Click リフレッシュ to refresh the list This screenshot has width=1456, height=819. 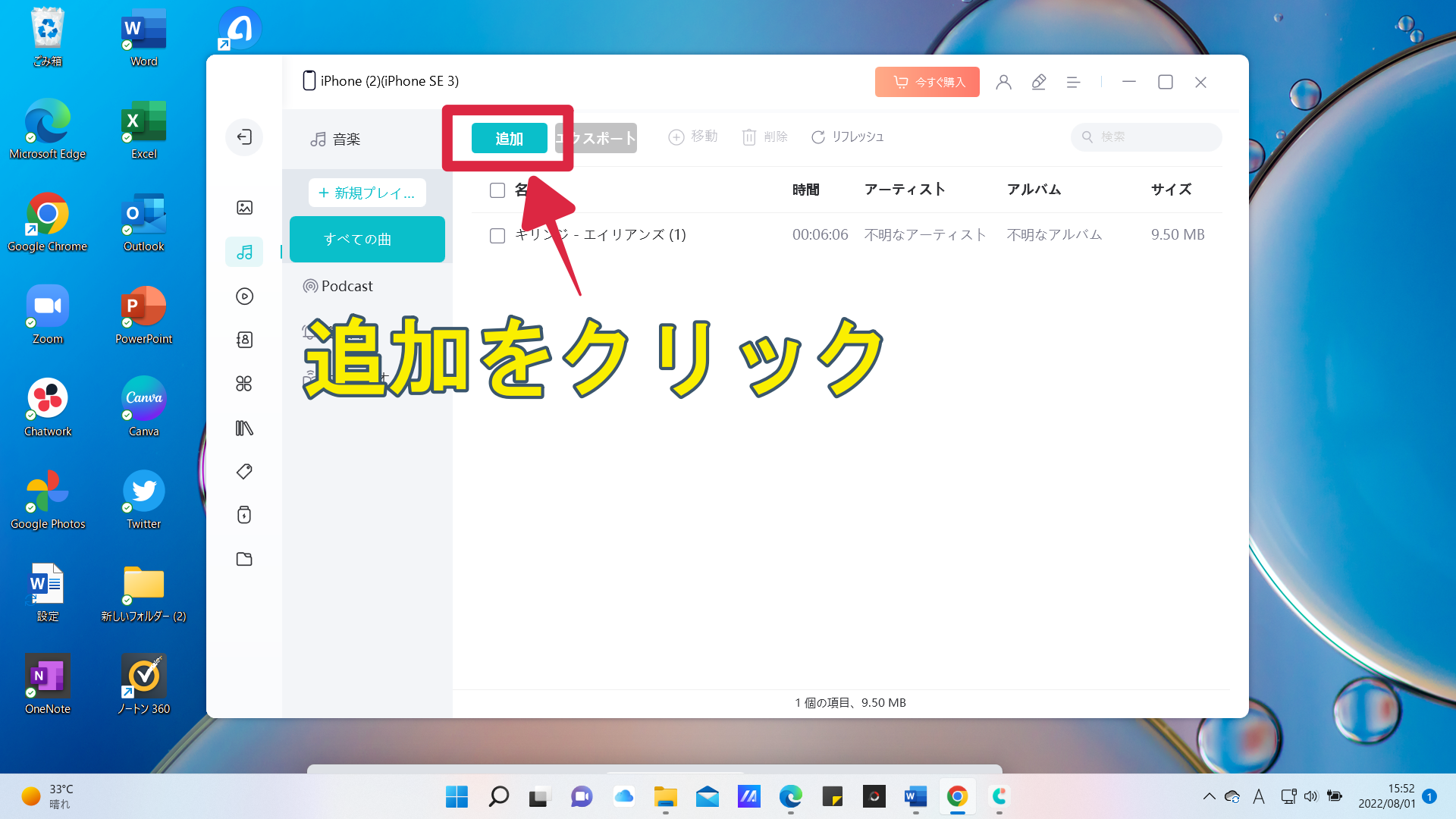point(848,136)
